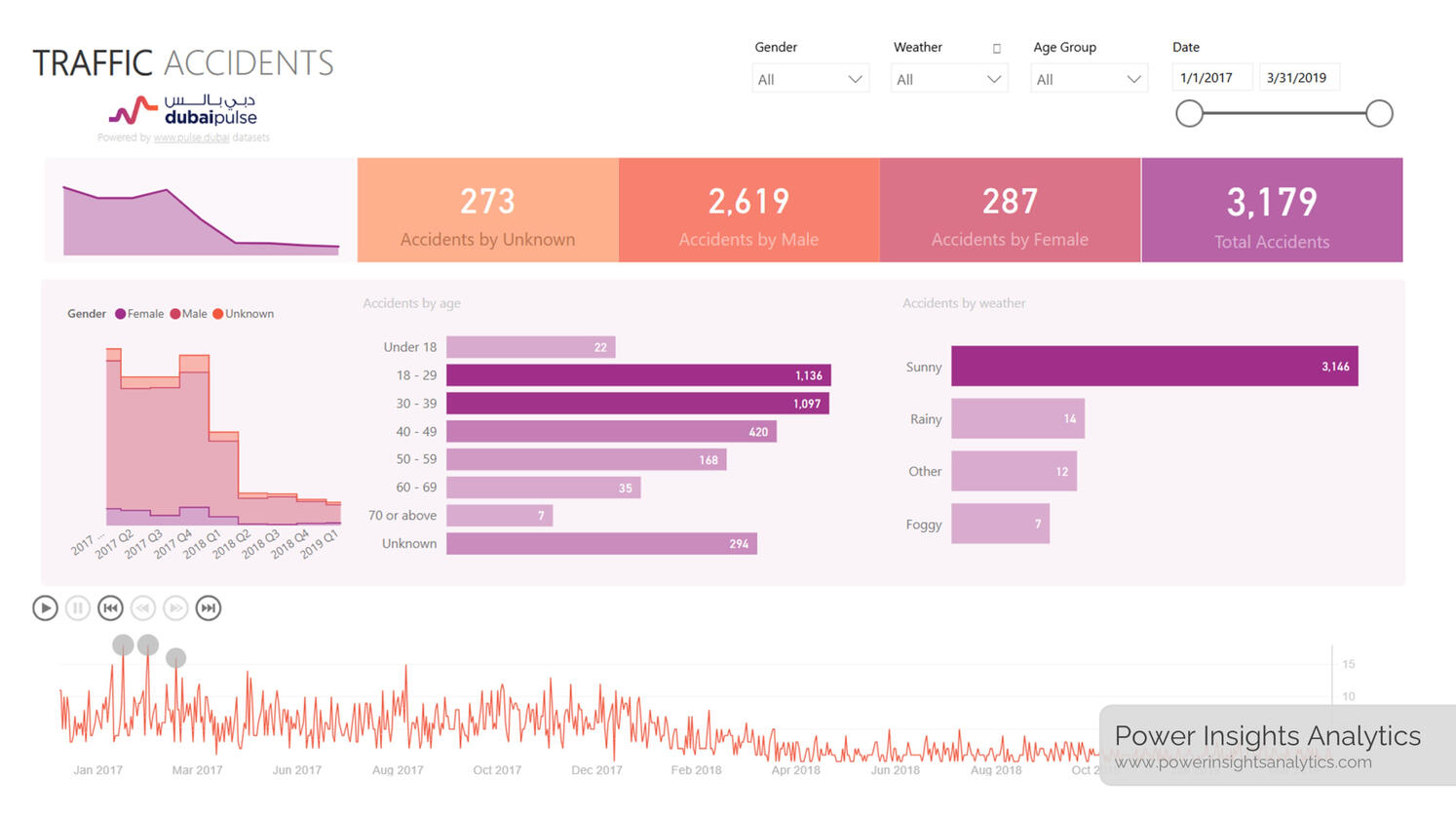Grab the left handle of Date slider
This screenshot has width=1456, height=818.
point(1189,113)
